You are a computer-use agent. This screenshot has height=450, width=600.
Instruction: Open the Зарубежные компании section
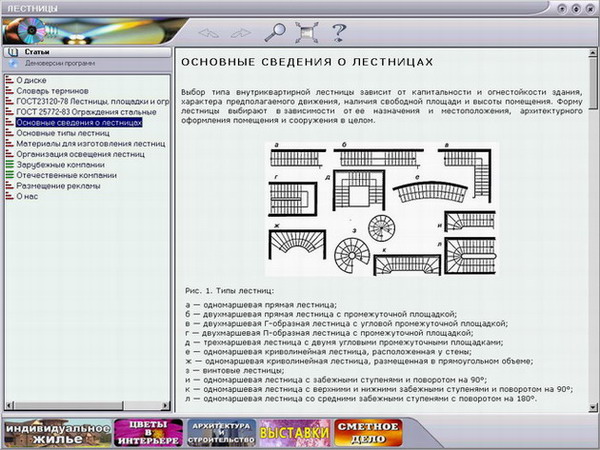[60, 165]
